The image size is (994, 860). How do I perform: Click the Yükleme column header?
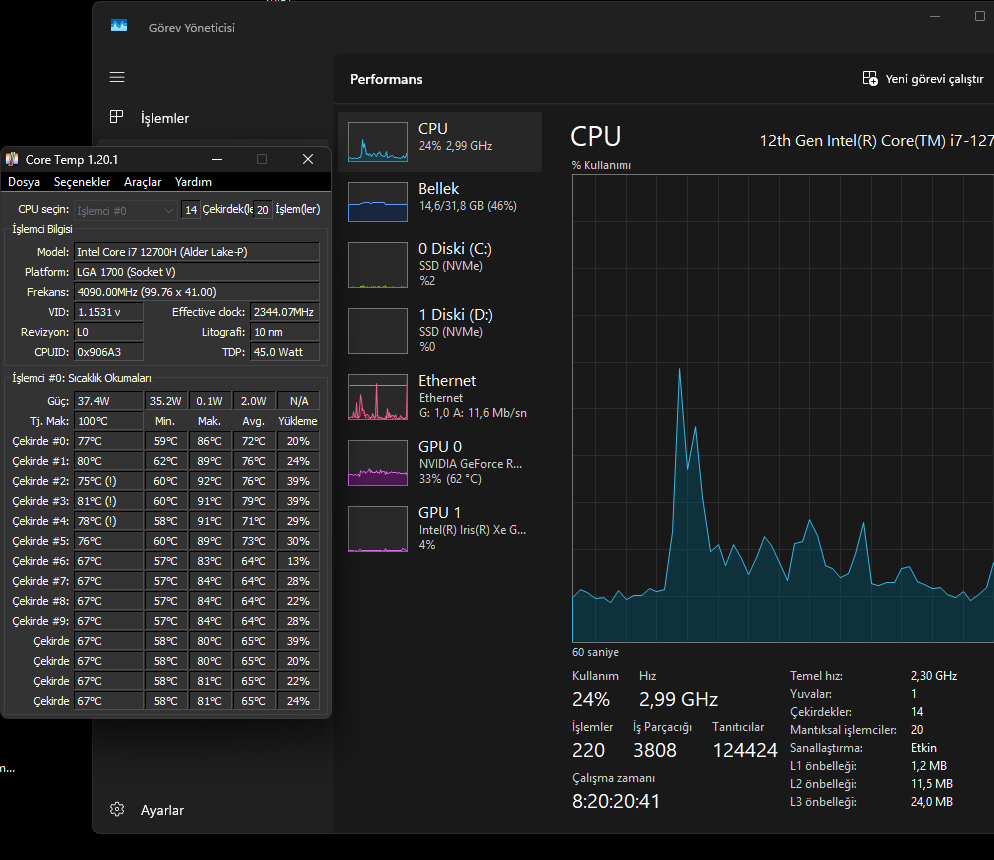click(298, 421)
